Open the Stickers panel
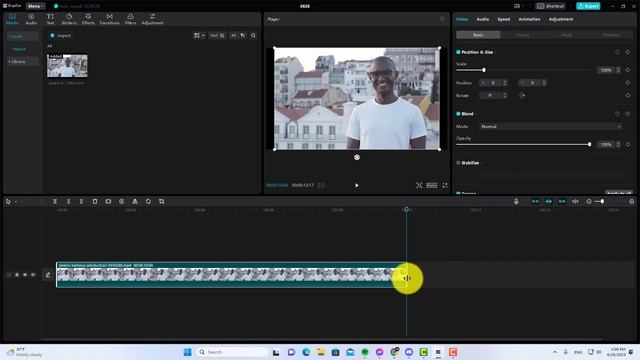Image resolution: width=640 pixels, height=360 pixels. (x=69, y=19)
